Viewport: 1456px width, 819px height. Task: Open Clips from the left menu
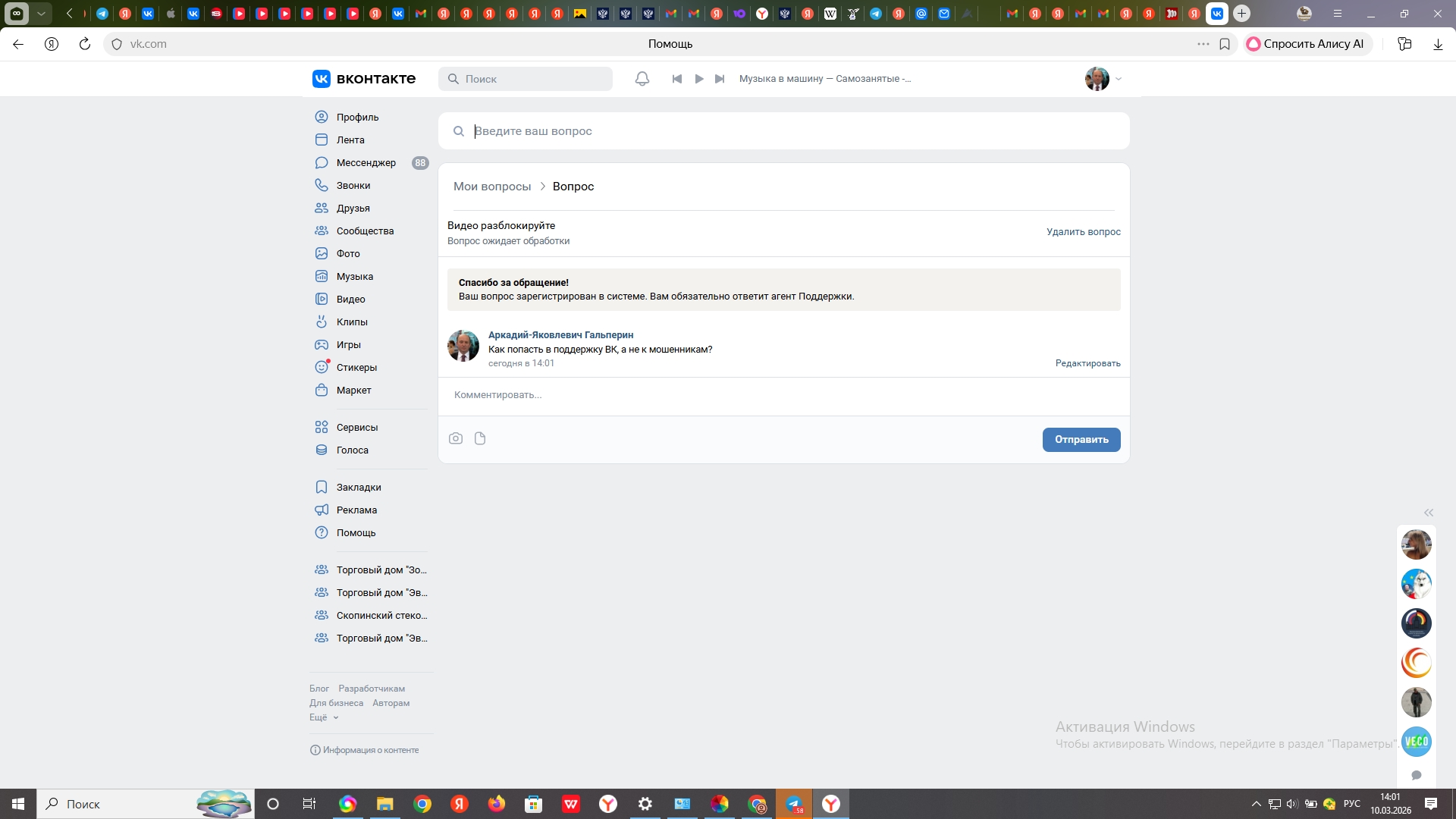352,322
